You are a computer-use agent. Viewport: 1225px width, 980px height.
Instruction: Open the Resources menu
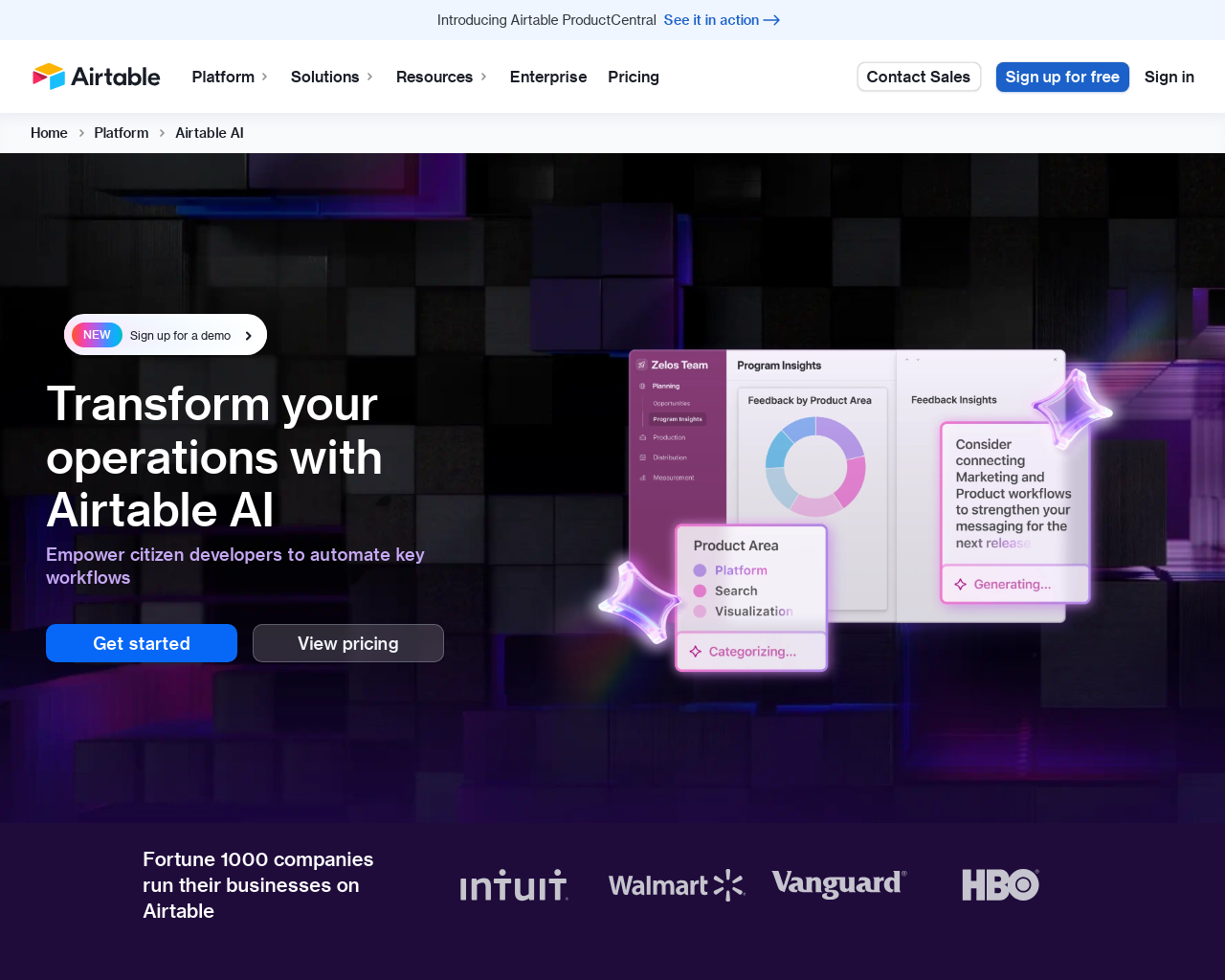[x=434, y=77]
